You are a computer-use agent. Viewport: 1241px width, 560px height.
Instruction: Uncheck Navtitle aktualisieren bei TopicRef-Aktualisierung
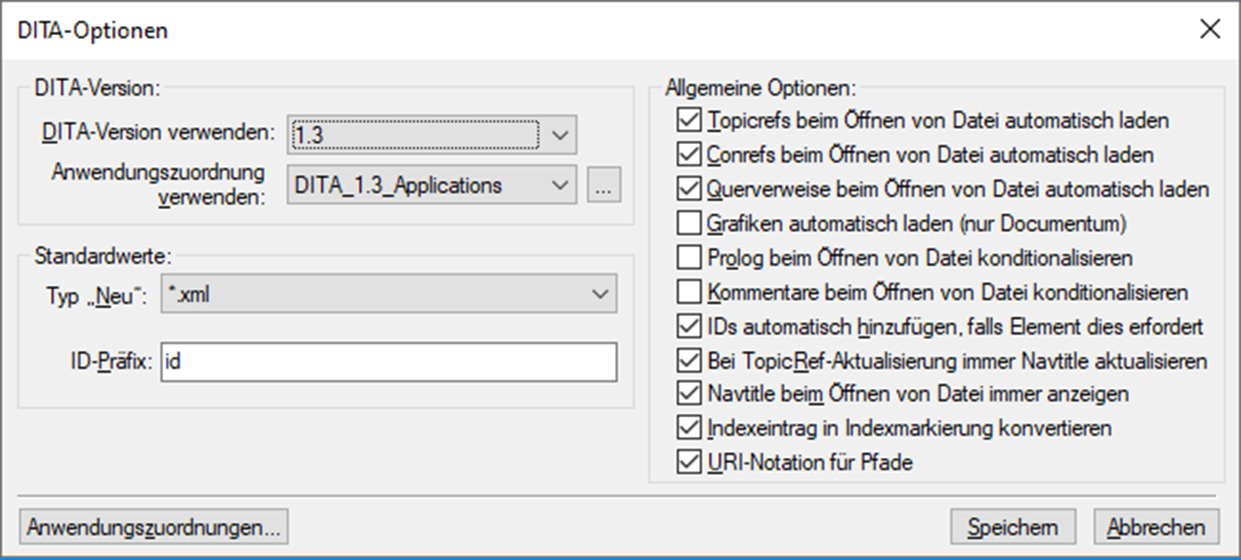689,360
